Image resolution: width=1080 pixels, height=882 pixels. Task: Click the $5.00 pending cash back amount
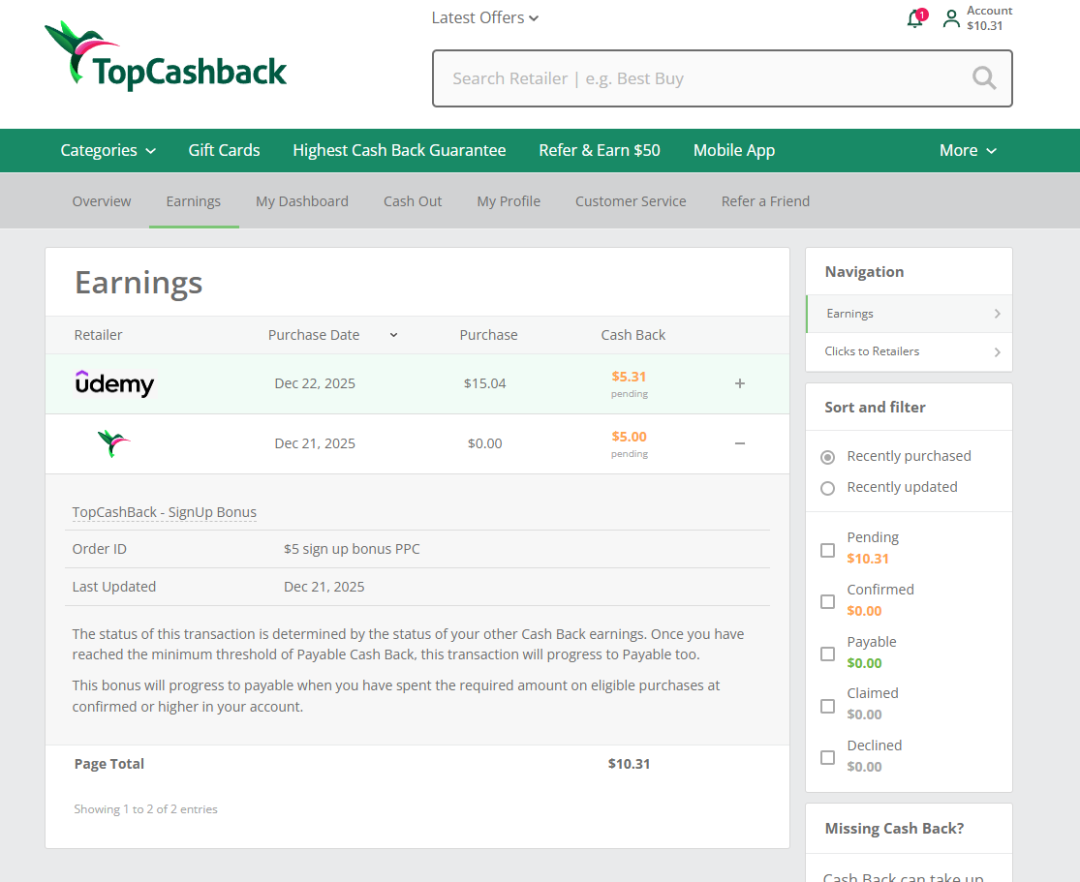point(629,437)
